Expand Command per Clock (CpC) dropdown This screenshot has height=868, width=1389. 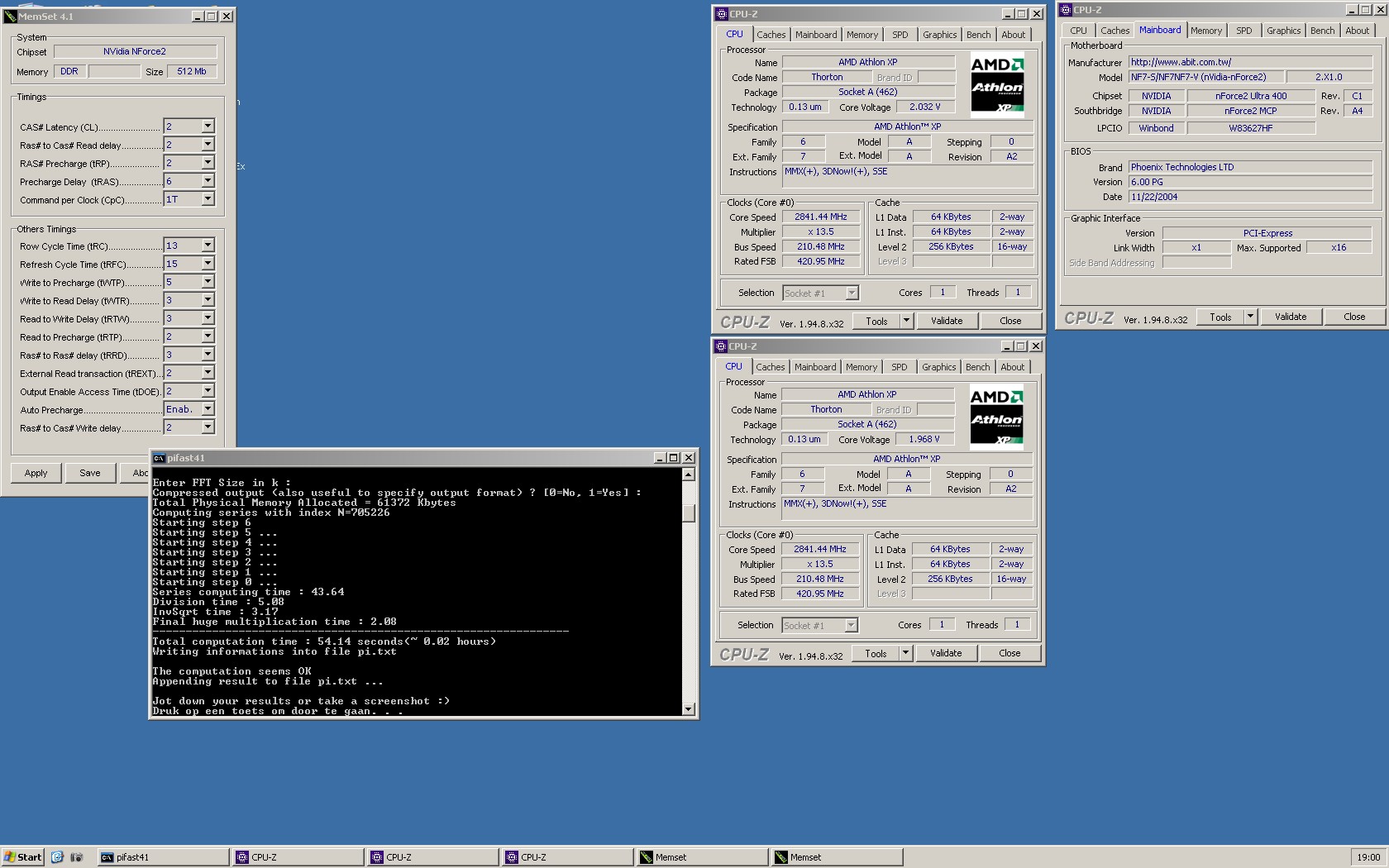coord(208,199)
